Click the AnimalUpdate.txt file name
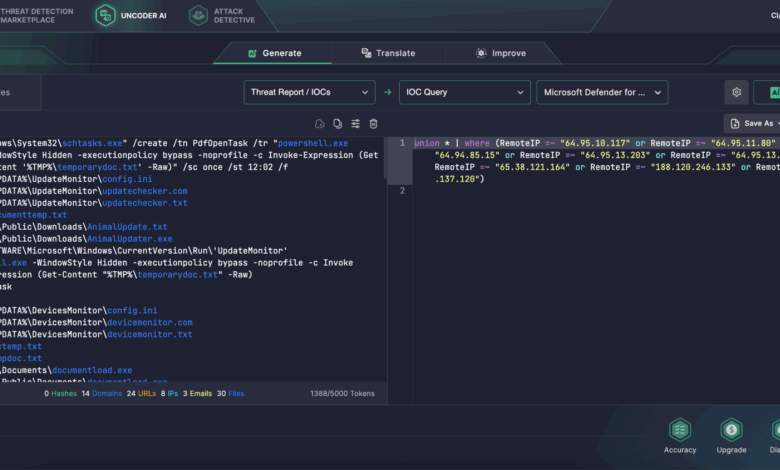The height and width of the screenshot is (470, 780). pos(127,227)
